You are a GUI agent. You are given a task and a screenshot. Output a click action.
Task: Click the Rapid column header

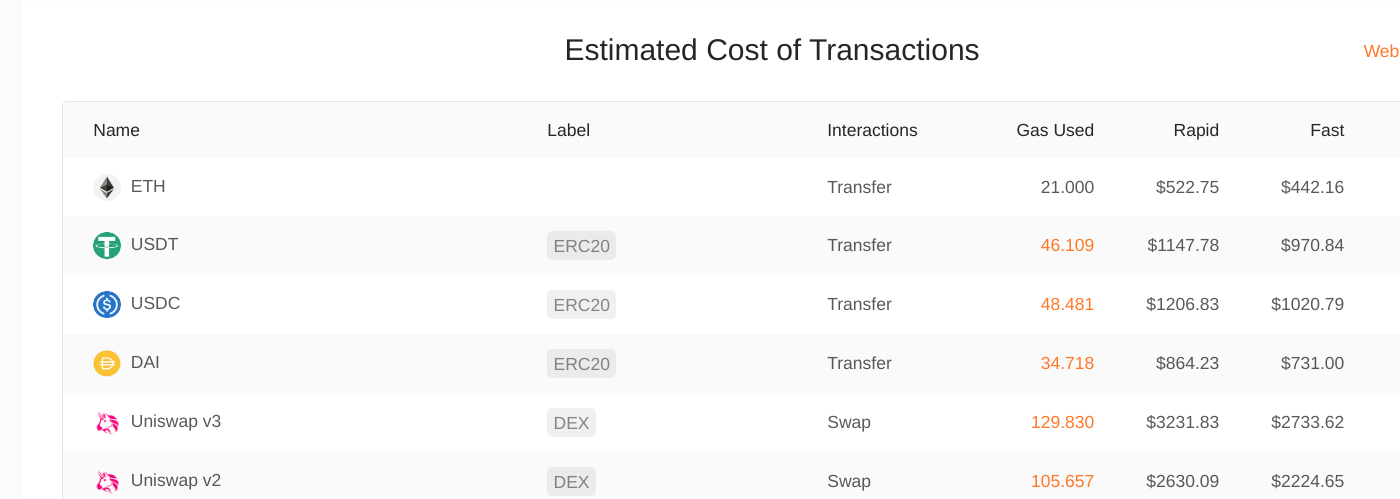(x=1196, y=130)
